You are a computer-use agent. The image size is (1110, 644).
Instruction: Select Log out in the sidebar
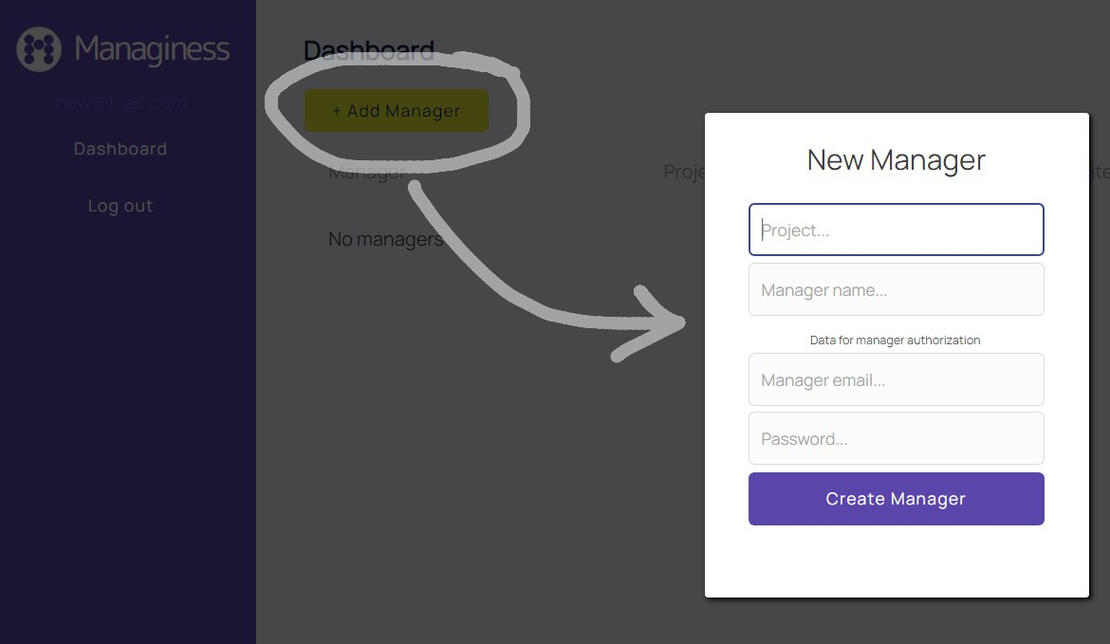click(120, 206)
